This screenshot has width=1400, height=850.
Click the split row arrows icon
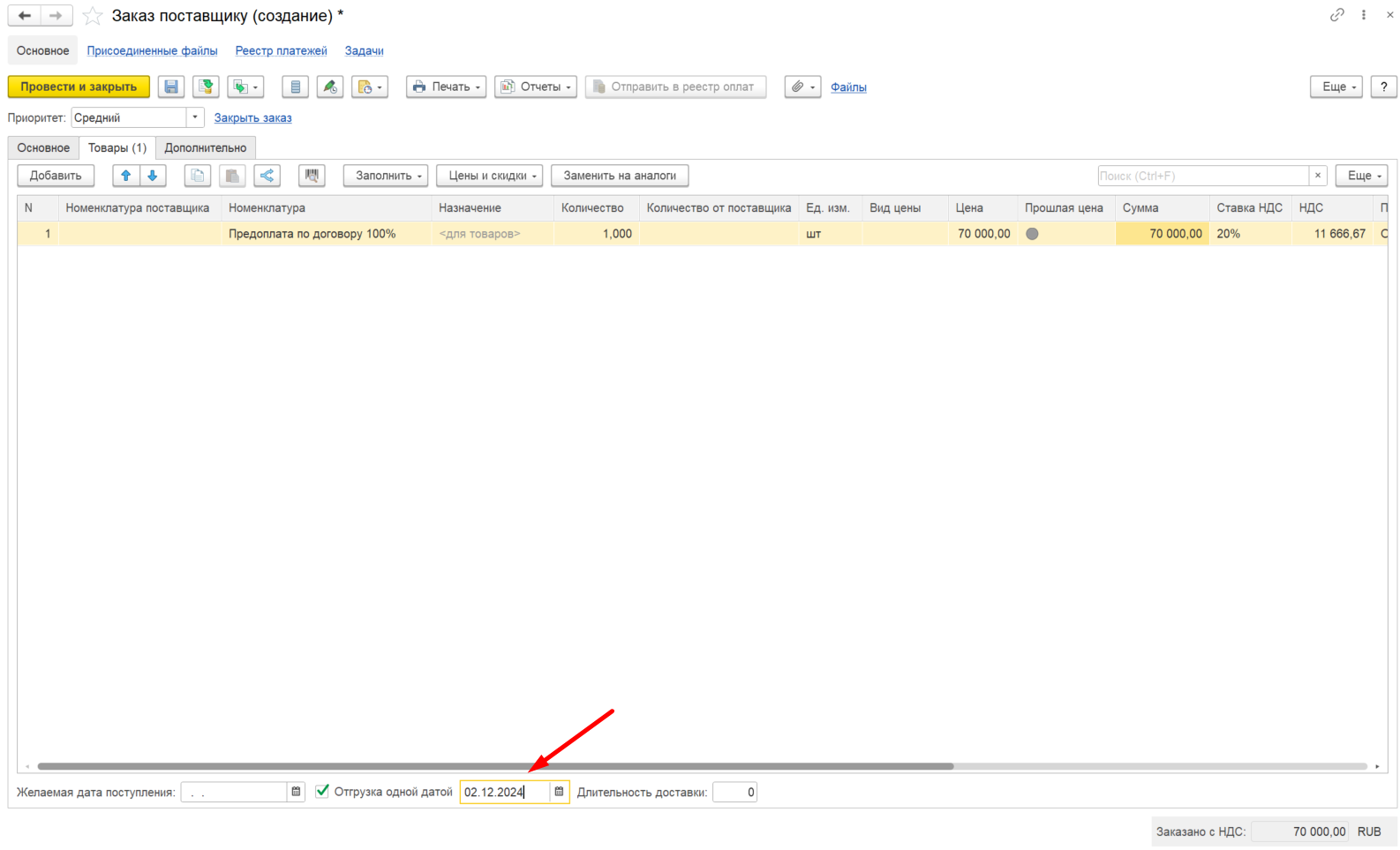(267, 176)
